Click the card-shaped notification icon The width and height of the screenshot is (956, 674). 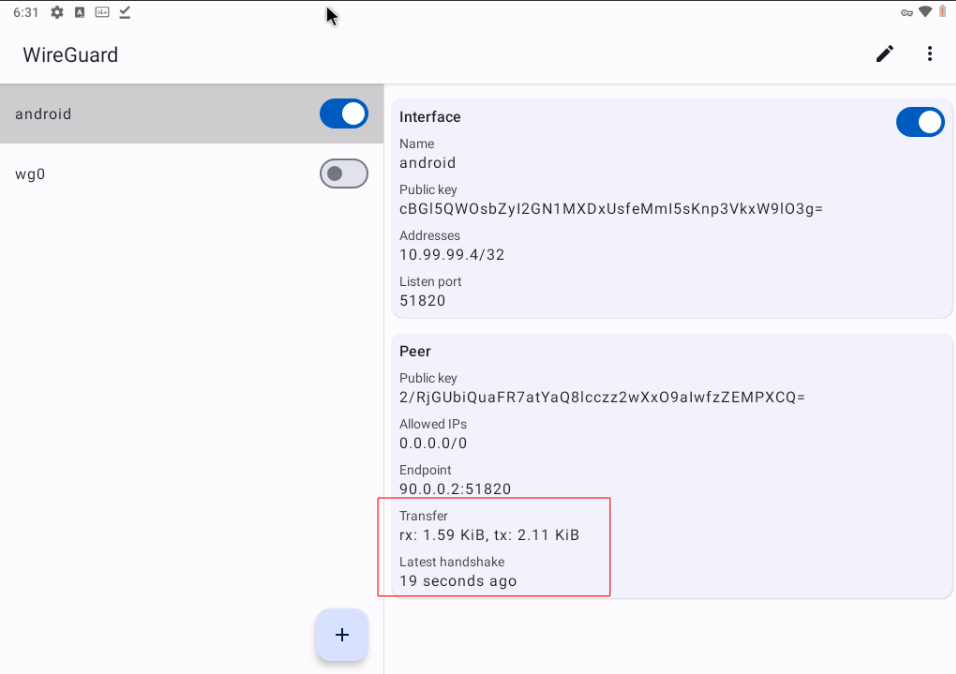click(x=102, y=12)
